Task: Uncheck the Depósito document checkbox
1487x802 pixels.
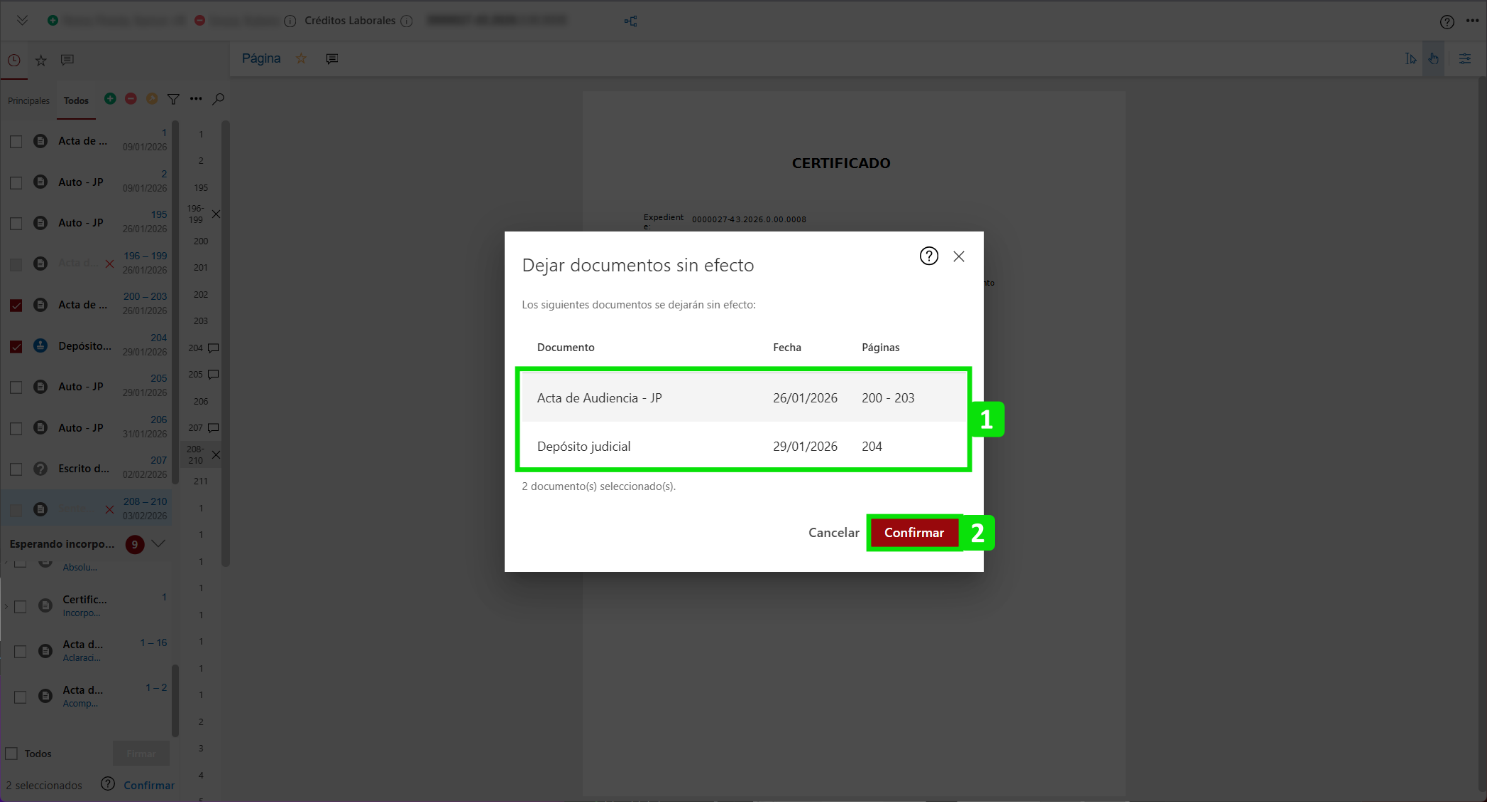Action: pyautogui.click(x=16, y=347)
